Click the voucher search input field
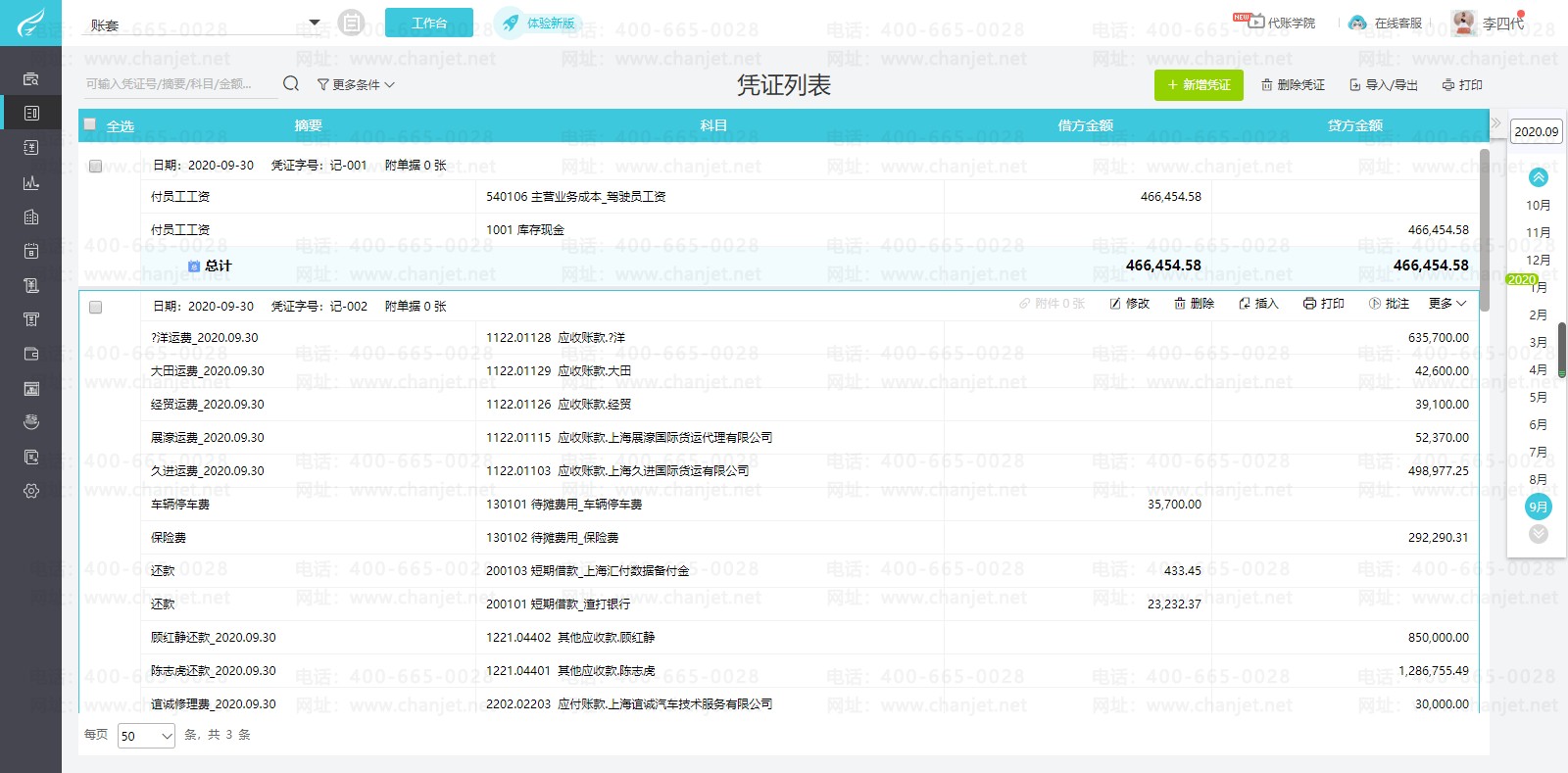 (179, 84)
